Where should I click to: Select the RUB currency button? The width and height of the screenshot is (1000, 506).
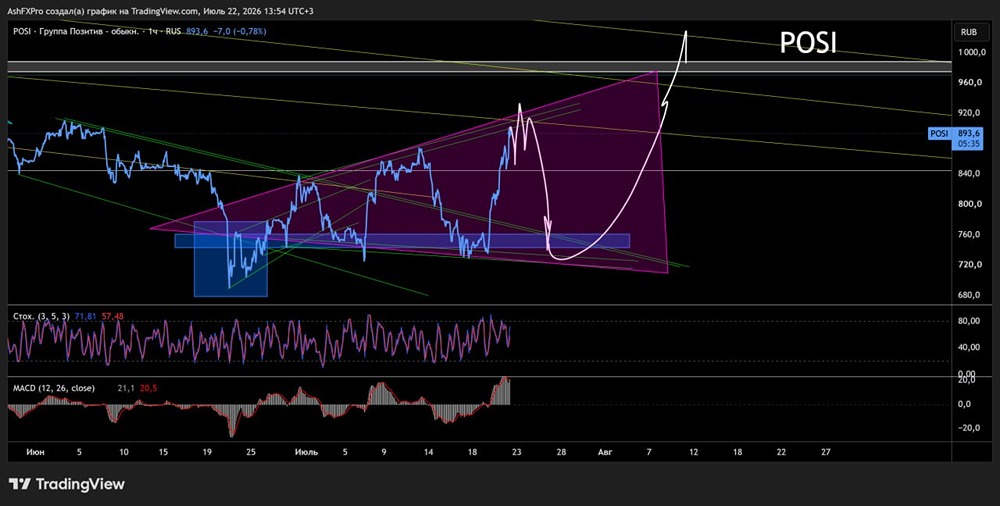(969, 33)
